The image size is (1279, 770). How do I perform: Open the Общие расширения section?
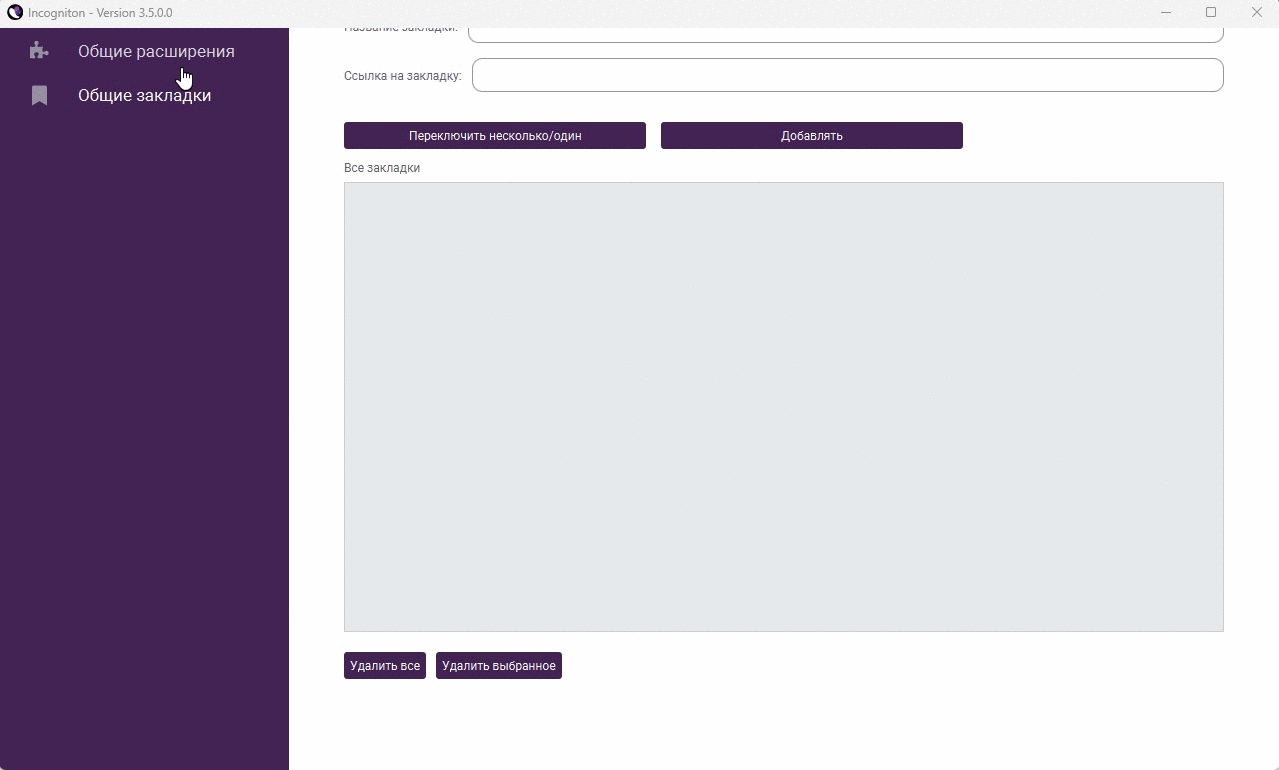(x=156, y=52)
